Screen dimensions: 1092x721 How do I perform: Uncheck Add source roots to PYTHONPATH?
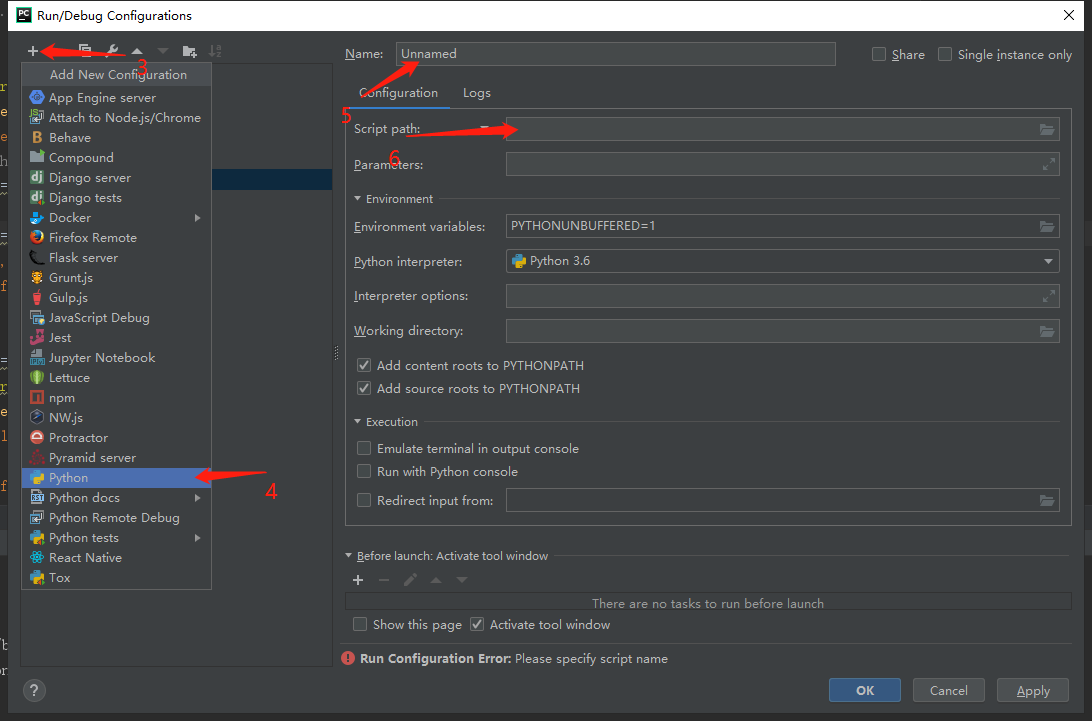tap(364, 389)
